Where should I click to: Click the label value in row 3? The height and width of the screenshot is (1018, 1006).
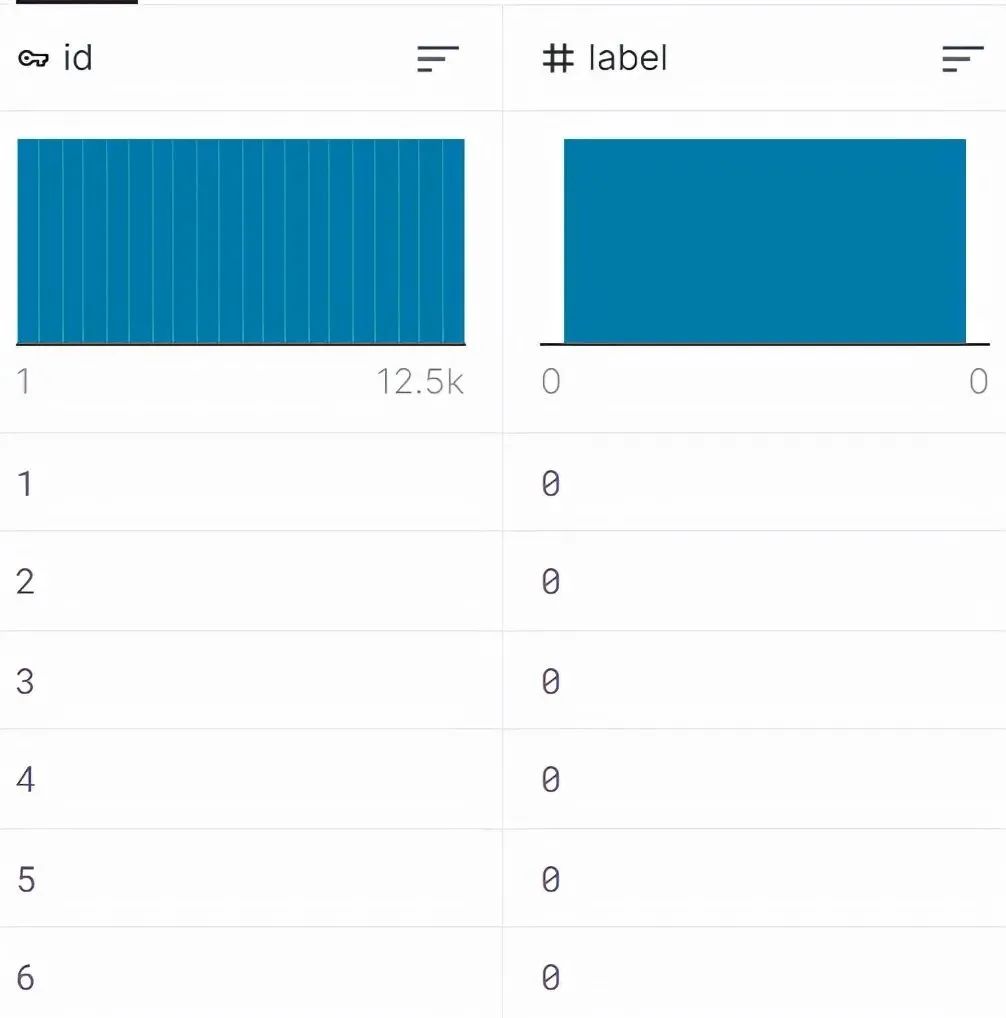(x=551, y=682)
